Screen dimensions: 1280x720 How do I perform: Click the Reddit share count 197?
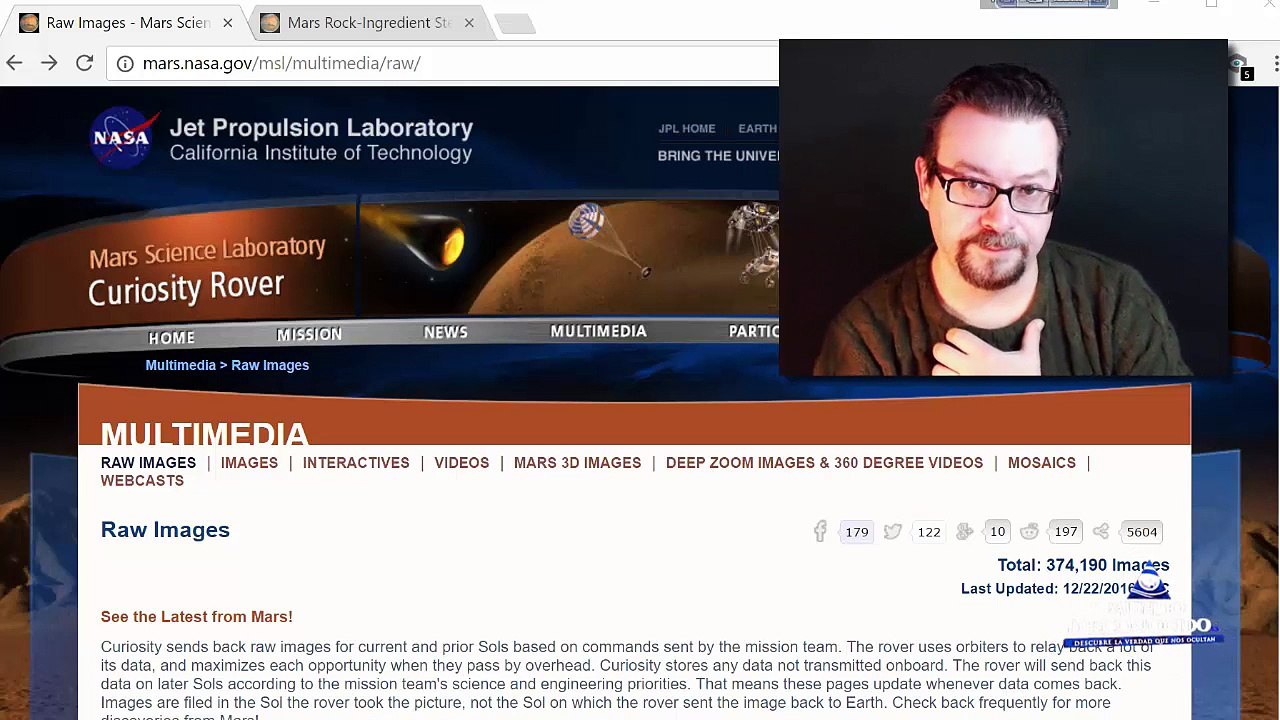pos(1066,531)
